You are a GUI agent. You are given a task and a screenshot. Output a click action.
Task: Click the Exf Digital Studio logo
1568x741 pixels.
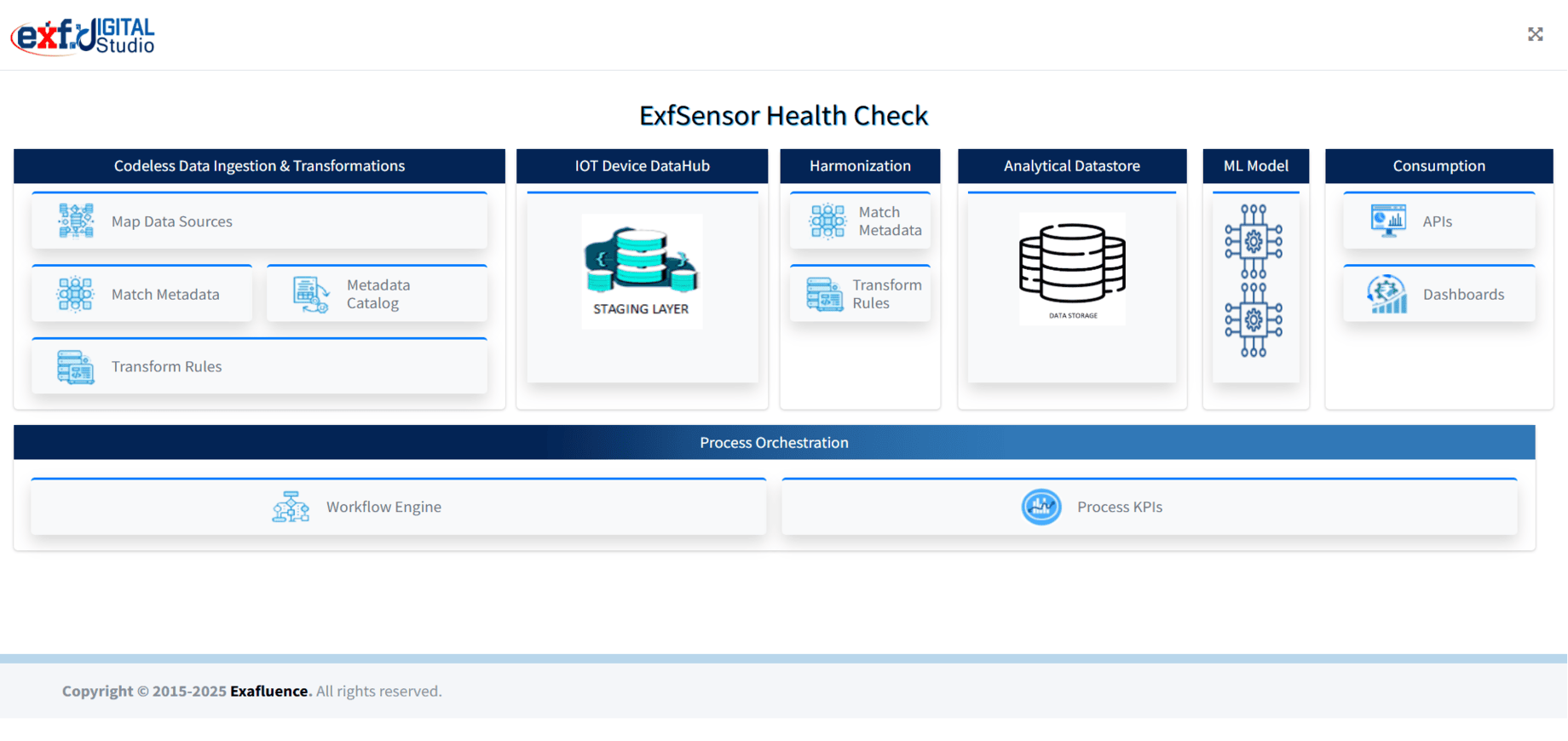point(83,36)
